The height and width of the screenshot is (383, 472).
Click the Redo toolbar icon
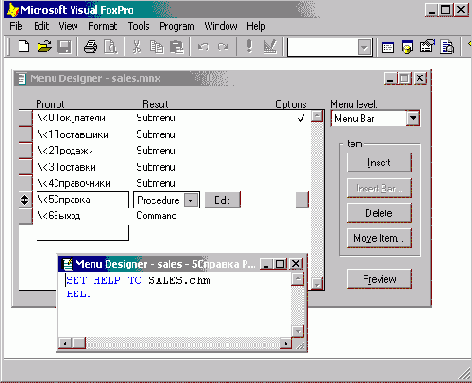point(223,46)
